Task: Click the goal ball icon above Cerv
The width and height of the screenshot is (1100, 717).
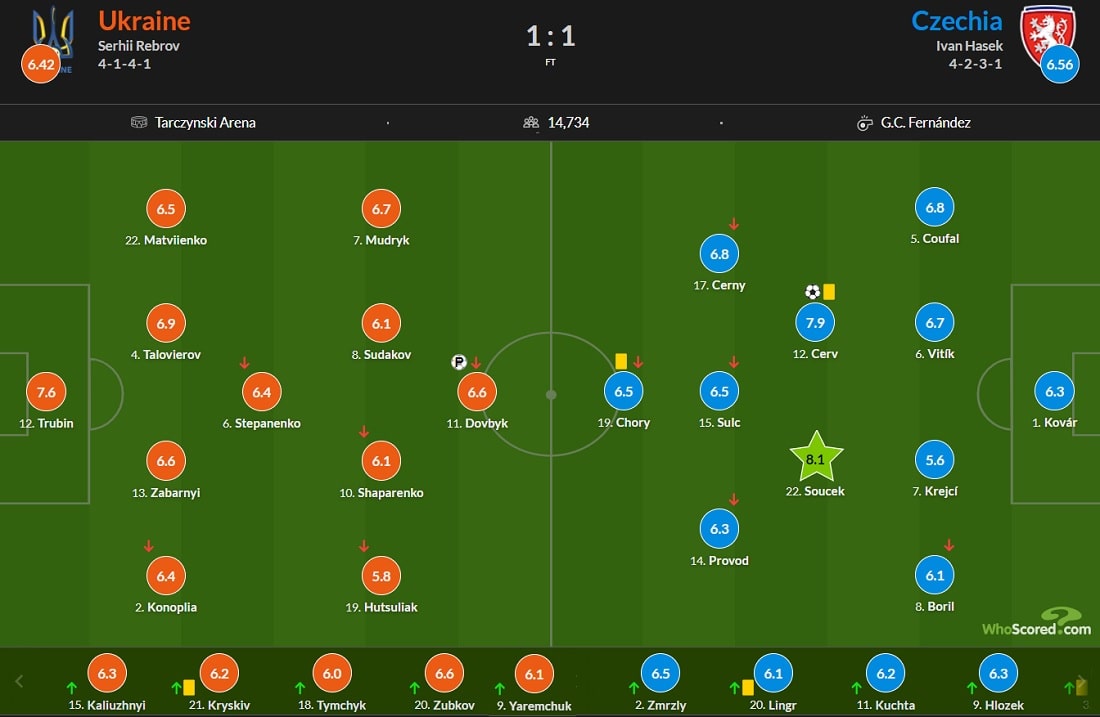Action: (812, 292)
